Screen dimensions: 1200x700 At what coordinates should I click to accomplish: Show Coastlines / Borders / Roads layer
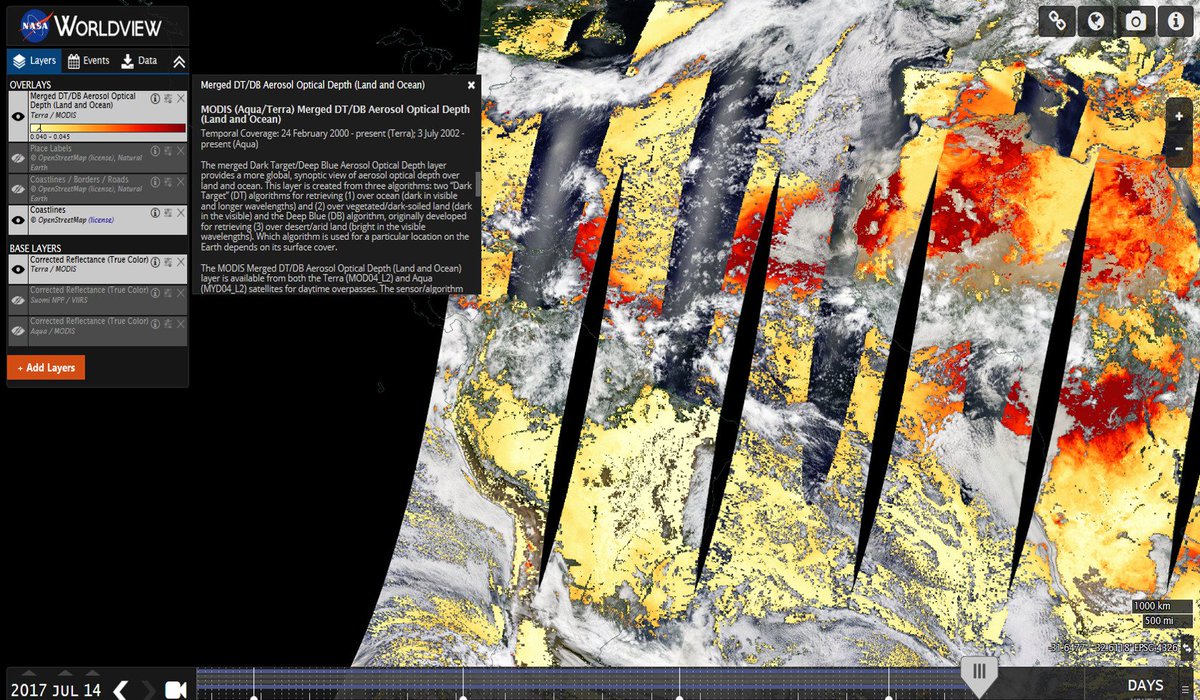point(18,188)
